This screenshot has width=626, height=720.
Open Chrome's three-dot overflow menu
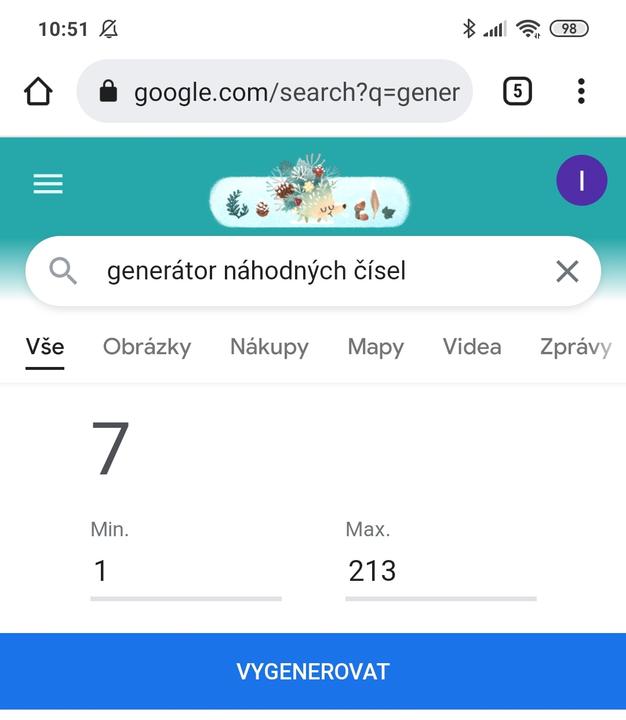[581, 92]
